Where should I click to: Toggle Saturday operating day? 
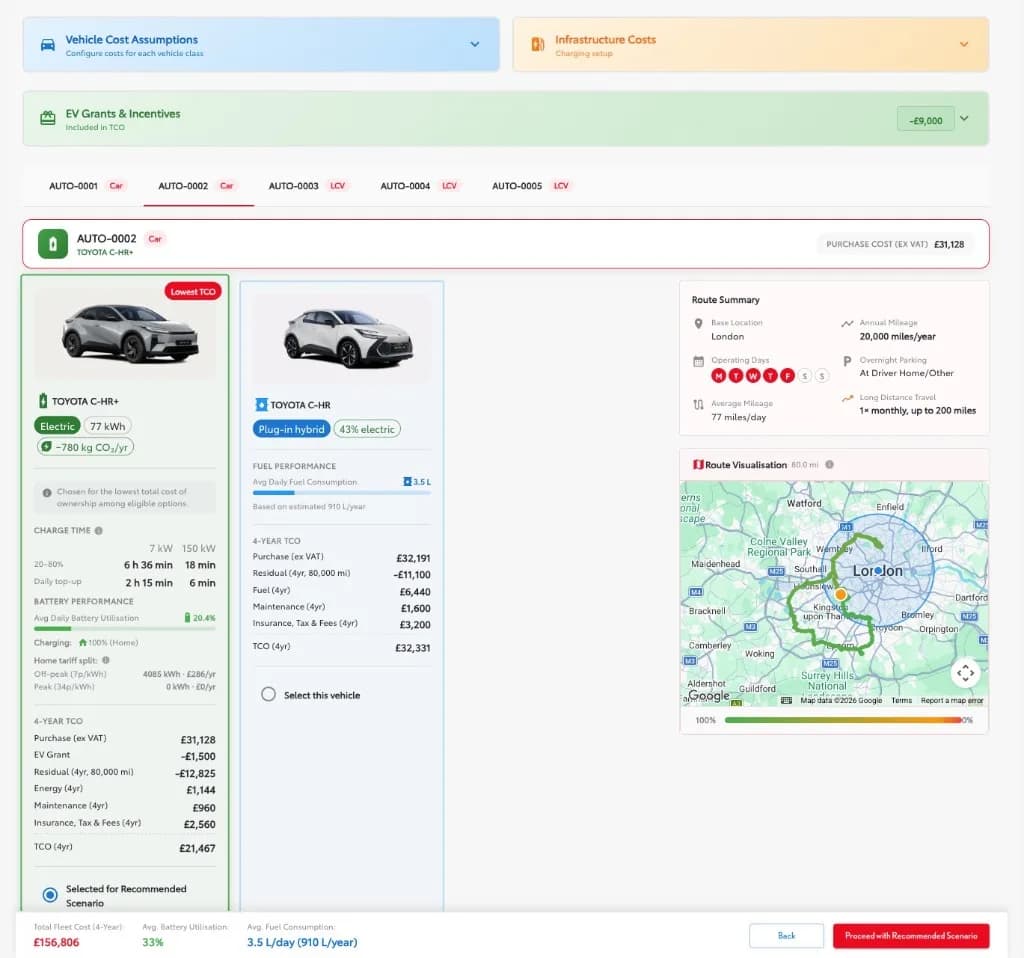tap(805, 376)
